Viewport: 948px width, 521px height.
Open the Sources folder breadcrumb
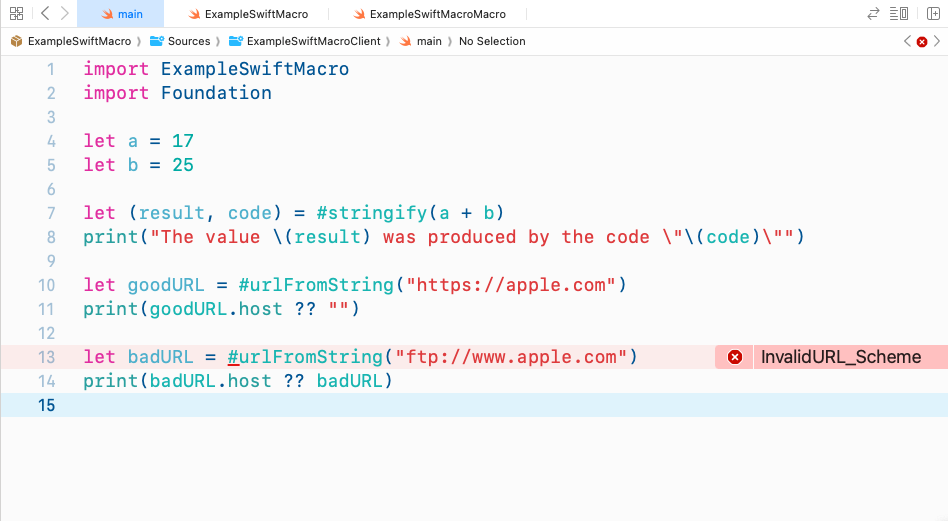[x=189, y=41]
